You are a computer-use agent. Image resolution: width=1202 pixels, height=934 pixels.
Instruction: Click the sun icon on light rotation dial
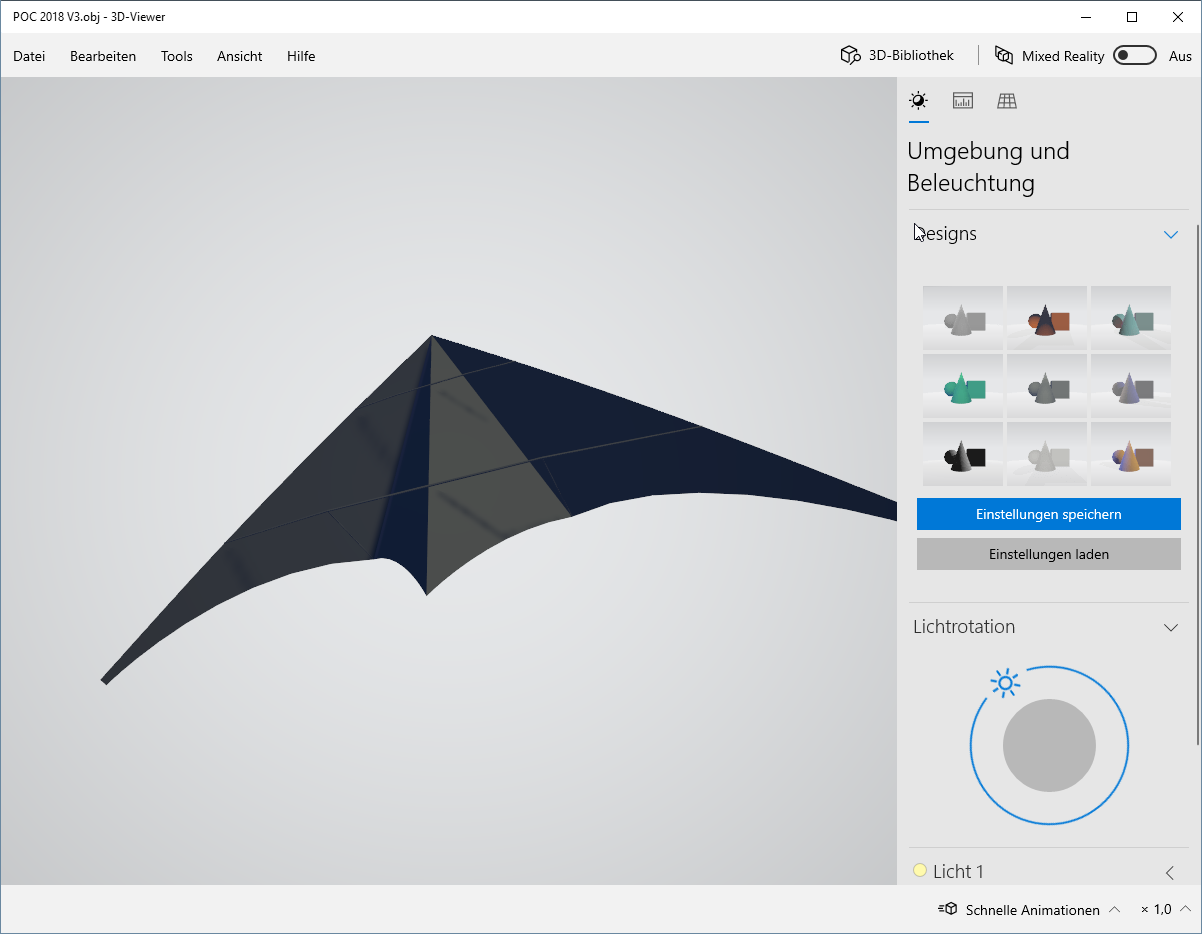(1005, 683)
